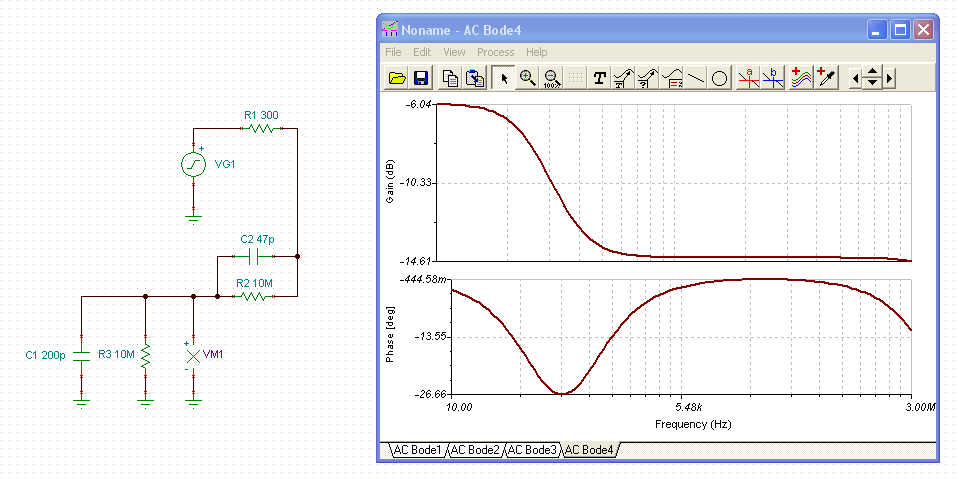Switch to the AC Bode2 tab
Viewport: 959px width, 479px height.
[x=475, y=450]
